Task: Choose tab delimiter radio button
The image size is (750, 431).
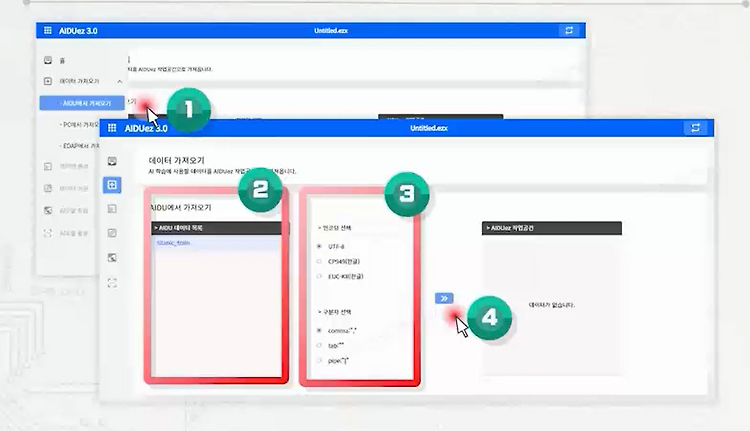Action: pyautogui.click(x=319, y=345)
